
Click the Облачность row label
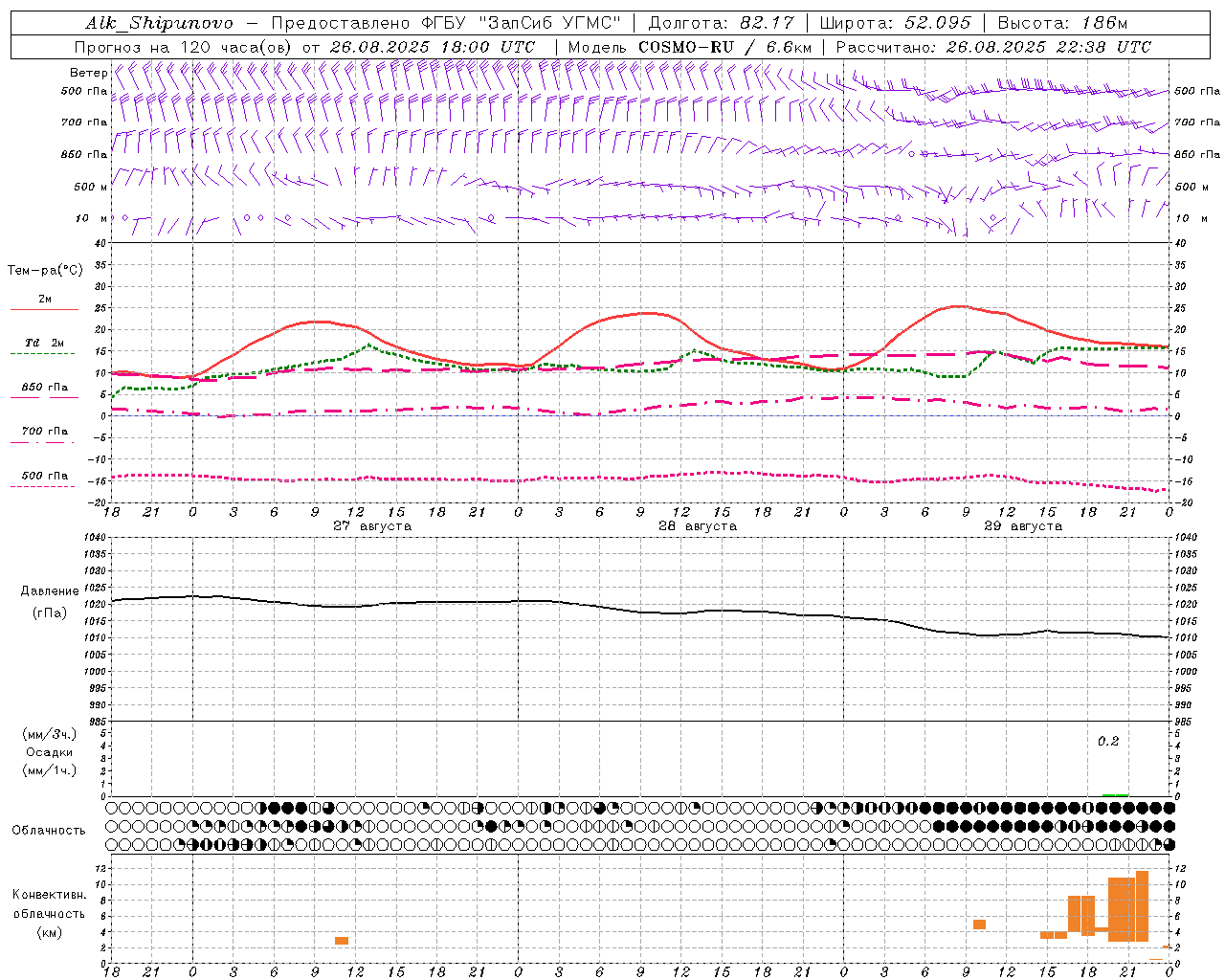pyautogui.click(x=49, y=830)
